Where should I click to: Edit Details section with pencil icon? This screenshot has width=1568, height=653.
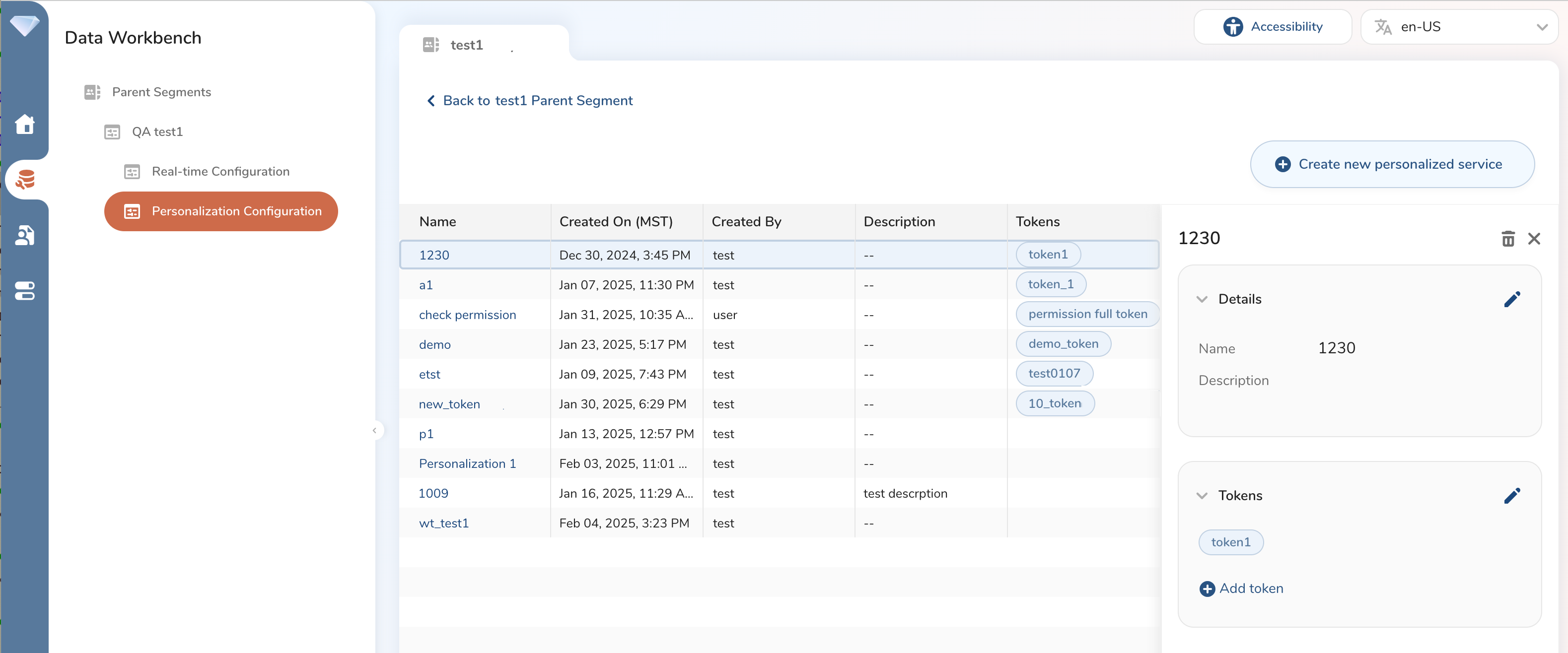coord(1511,299)
